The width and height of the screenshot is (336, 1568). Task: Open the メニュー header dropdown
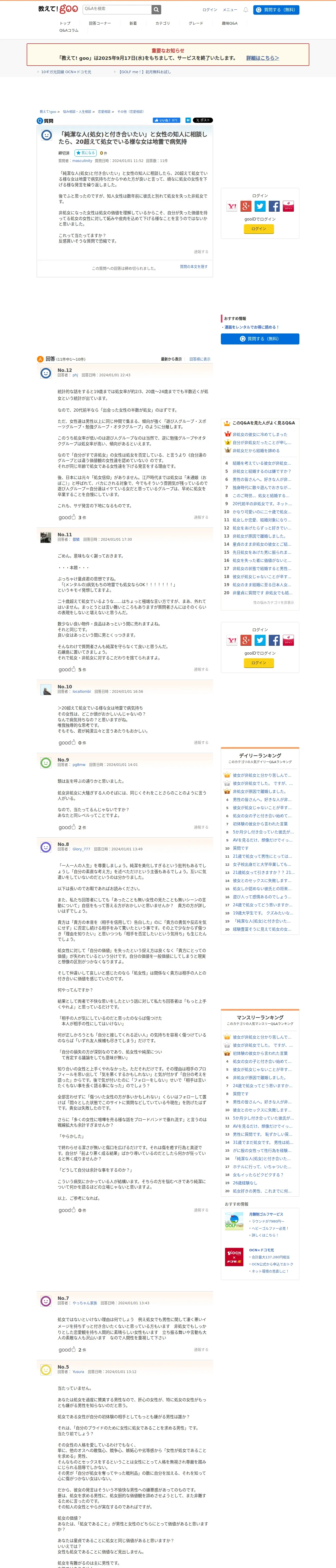[230, 10]
